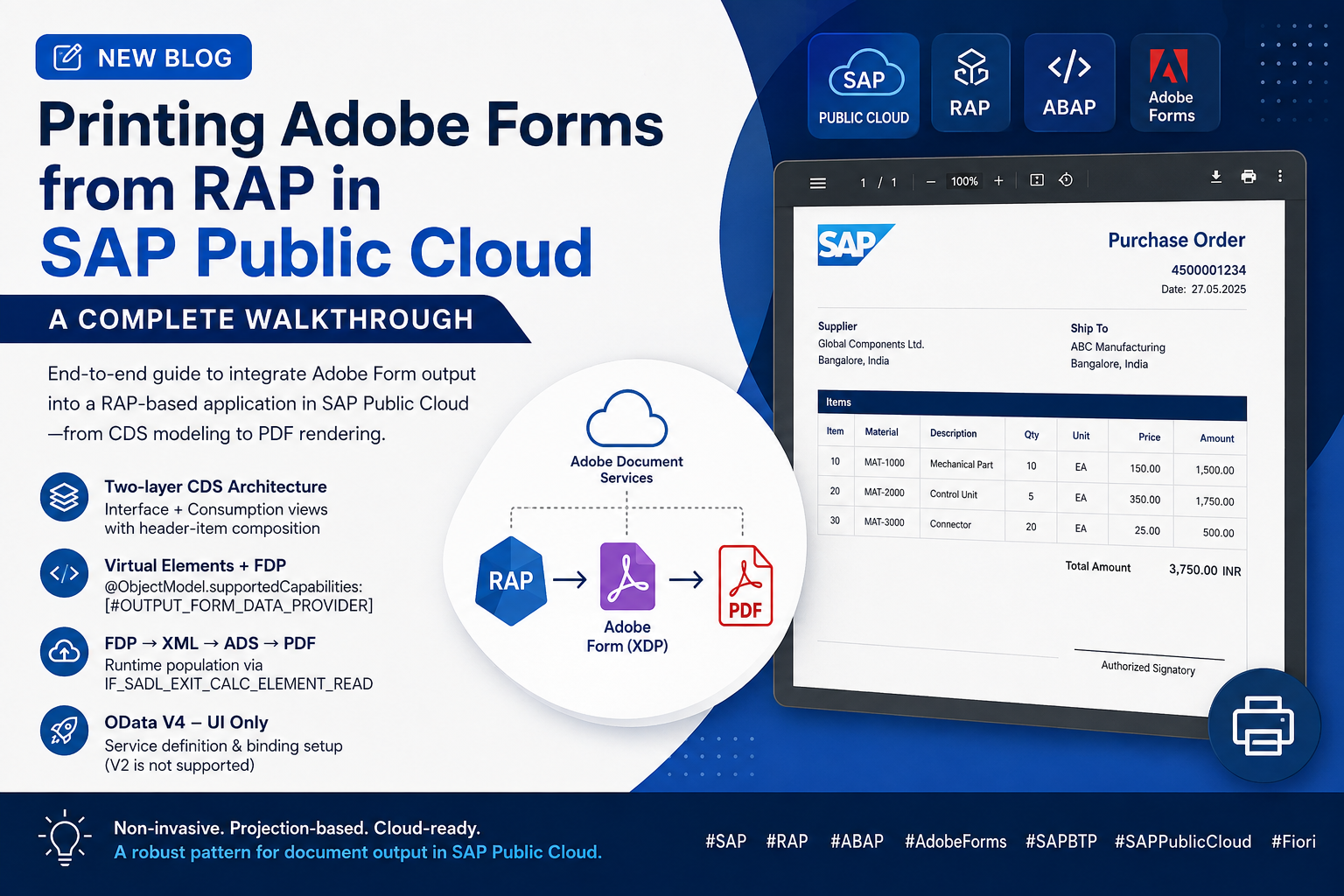The image size is (1344, 896).
Task: Click the Two-layer CDS Architecture heading
Action: pyautogui.click(x=215, y=486)
